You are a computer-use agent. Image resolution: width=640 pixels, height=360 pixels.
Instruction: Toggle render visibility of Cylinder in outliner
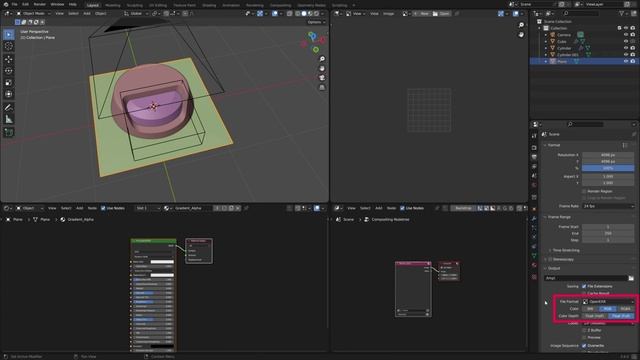click(633, 48)
